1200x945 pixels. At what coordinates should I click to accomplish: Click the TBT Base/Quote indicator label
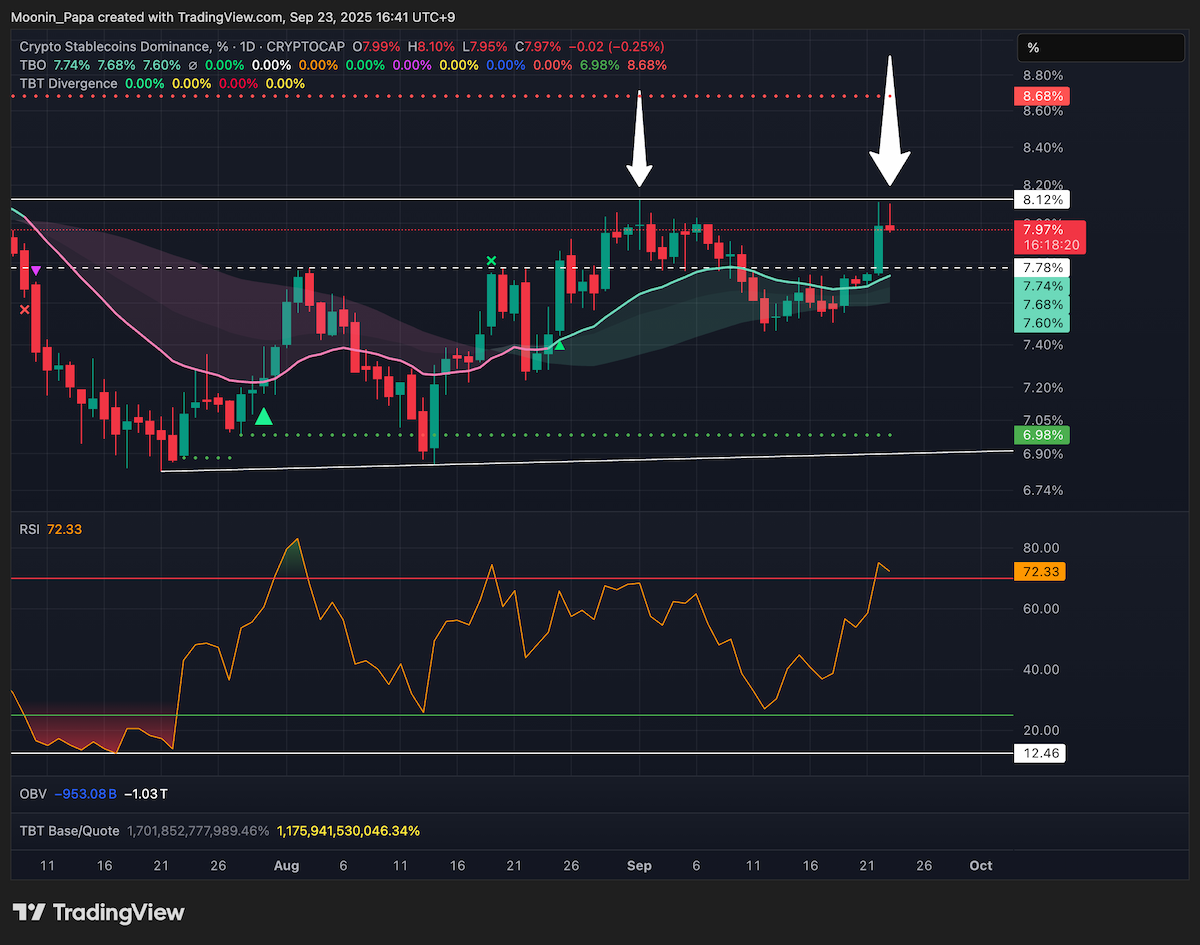[69, 830]
